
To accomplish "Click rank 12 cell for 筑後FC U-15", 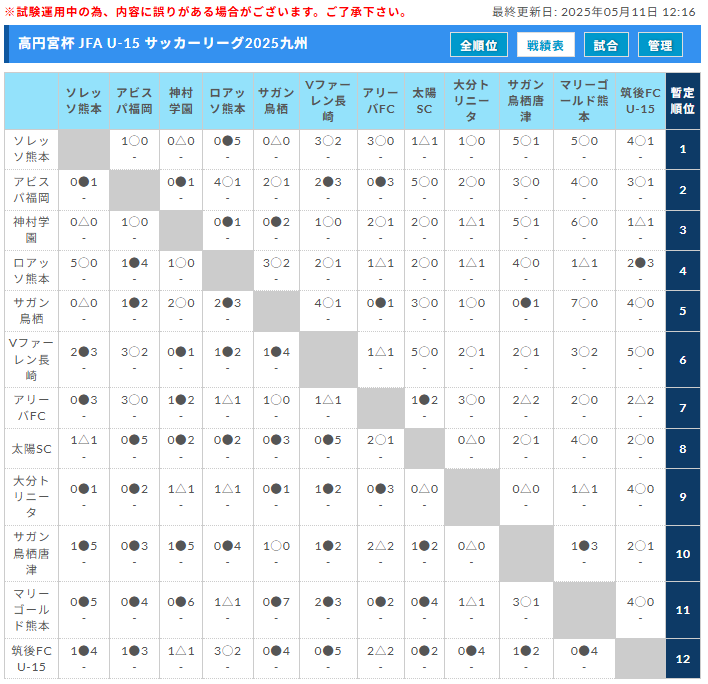I will tap(682, 658).
